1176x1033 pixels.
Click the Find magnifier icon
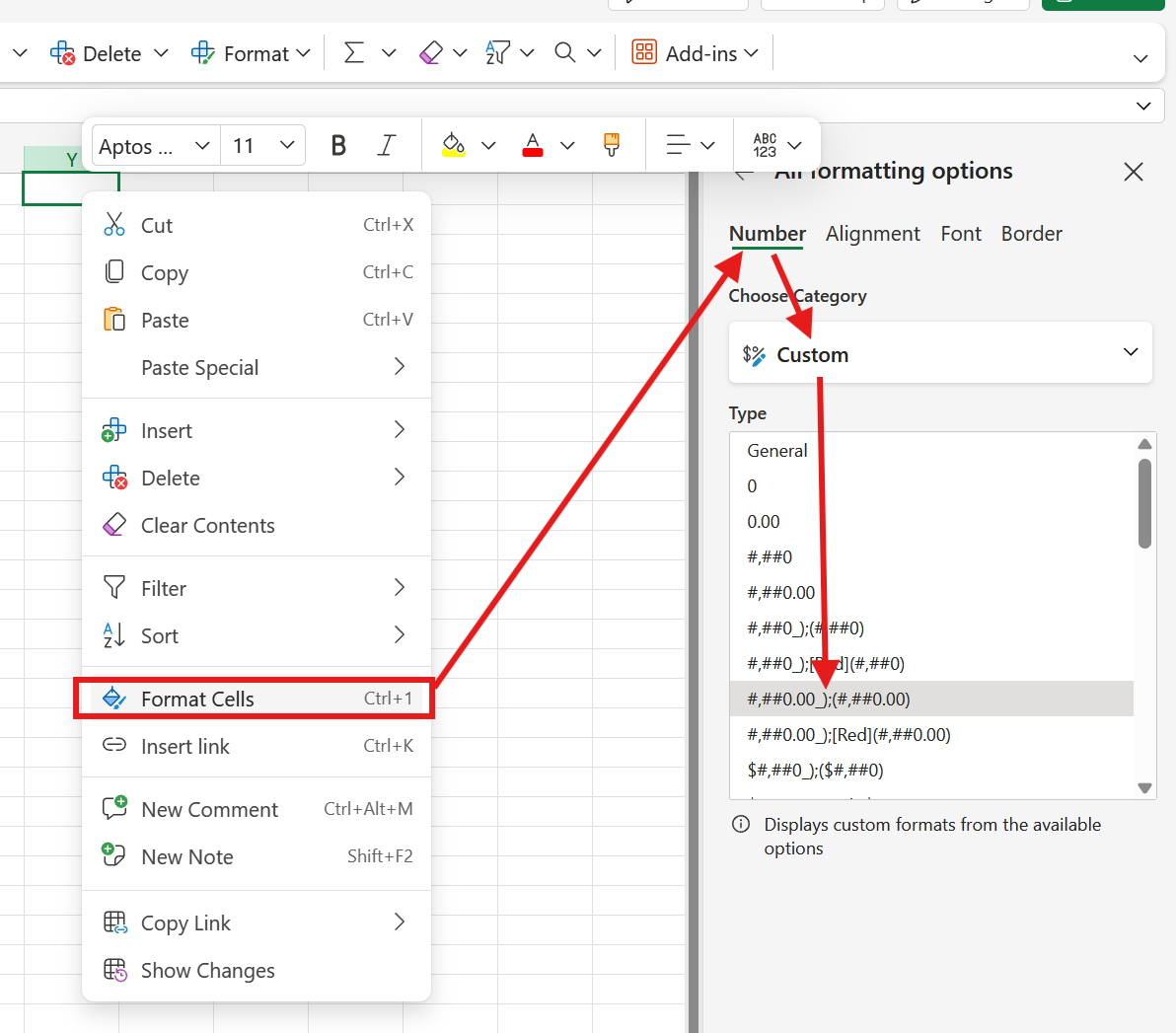(565, 53)
